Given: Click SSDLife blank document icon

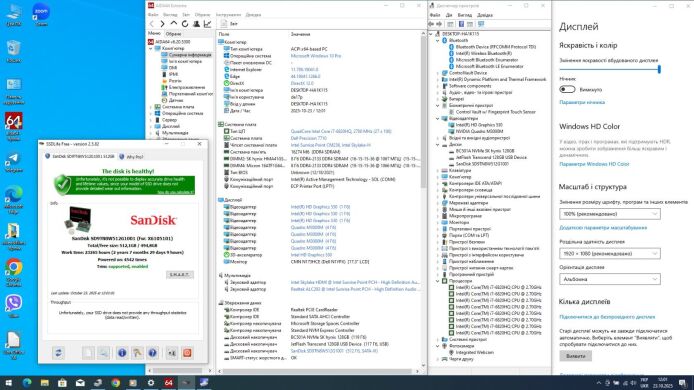Looking at the screenshot, I should coord(88,353).
